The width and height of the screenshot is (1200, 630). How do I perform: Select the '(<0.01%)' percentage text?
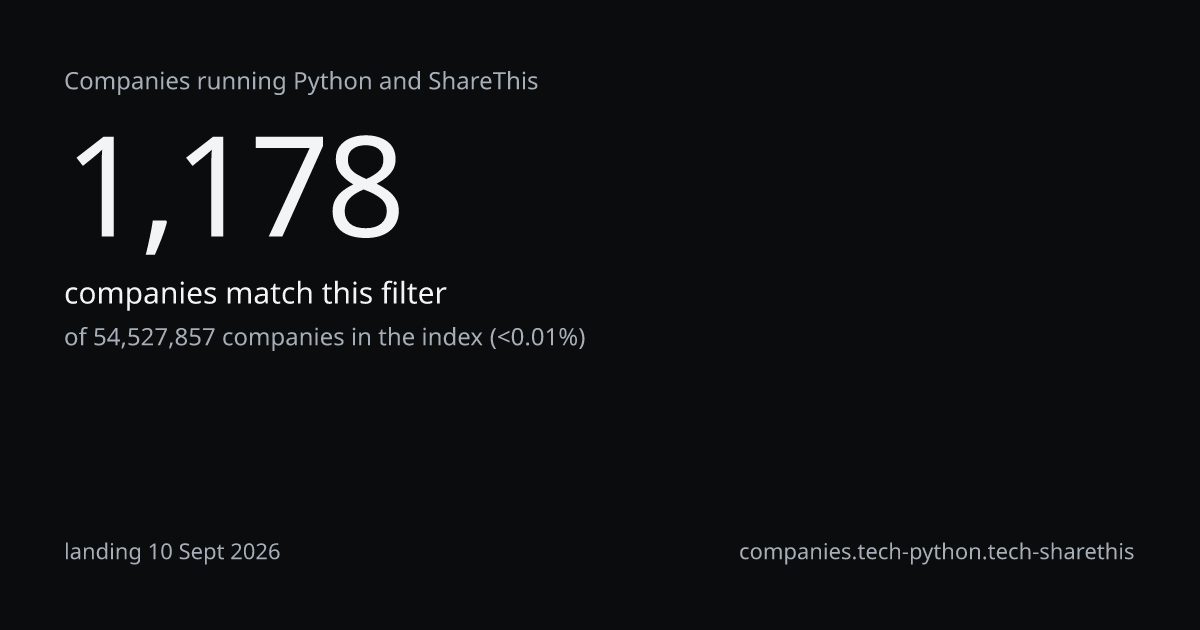click(x=537, y=338)
